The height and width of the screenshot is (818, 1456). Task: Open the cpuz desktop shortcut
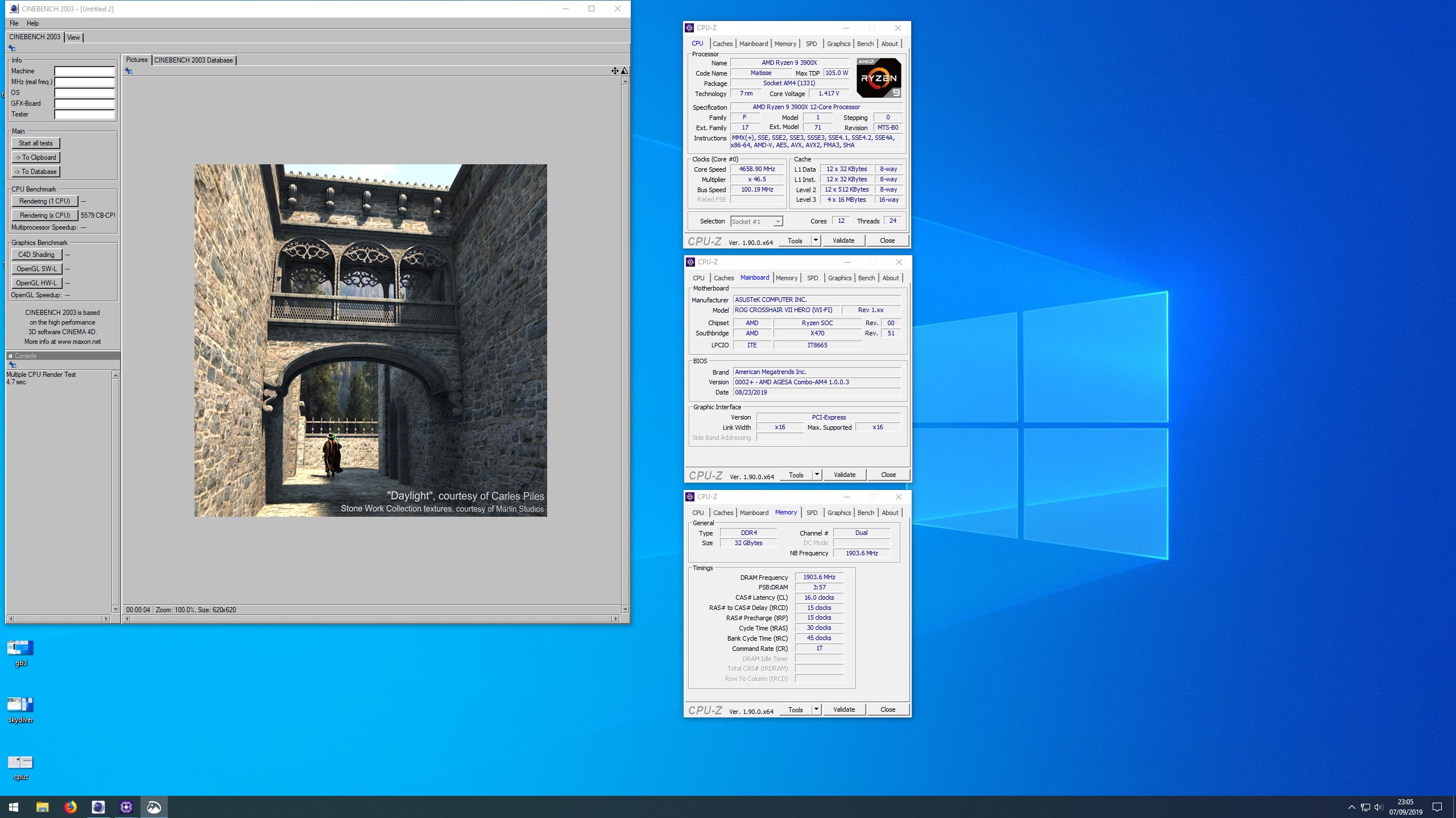[x=20, y=766]
